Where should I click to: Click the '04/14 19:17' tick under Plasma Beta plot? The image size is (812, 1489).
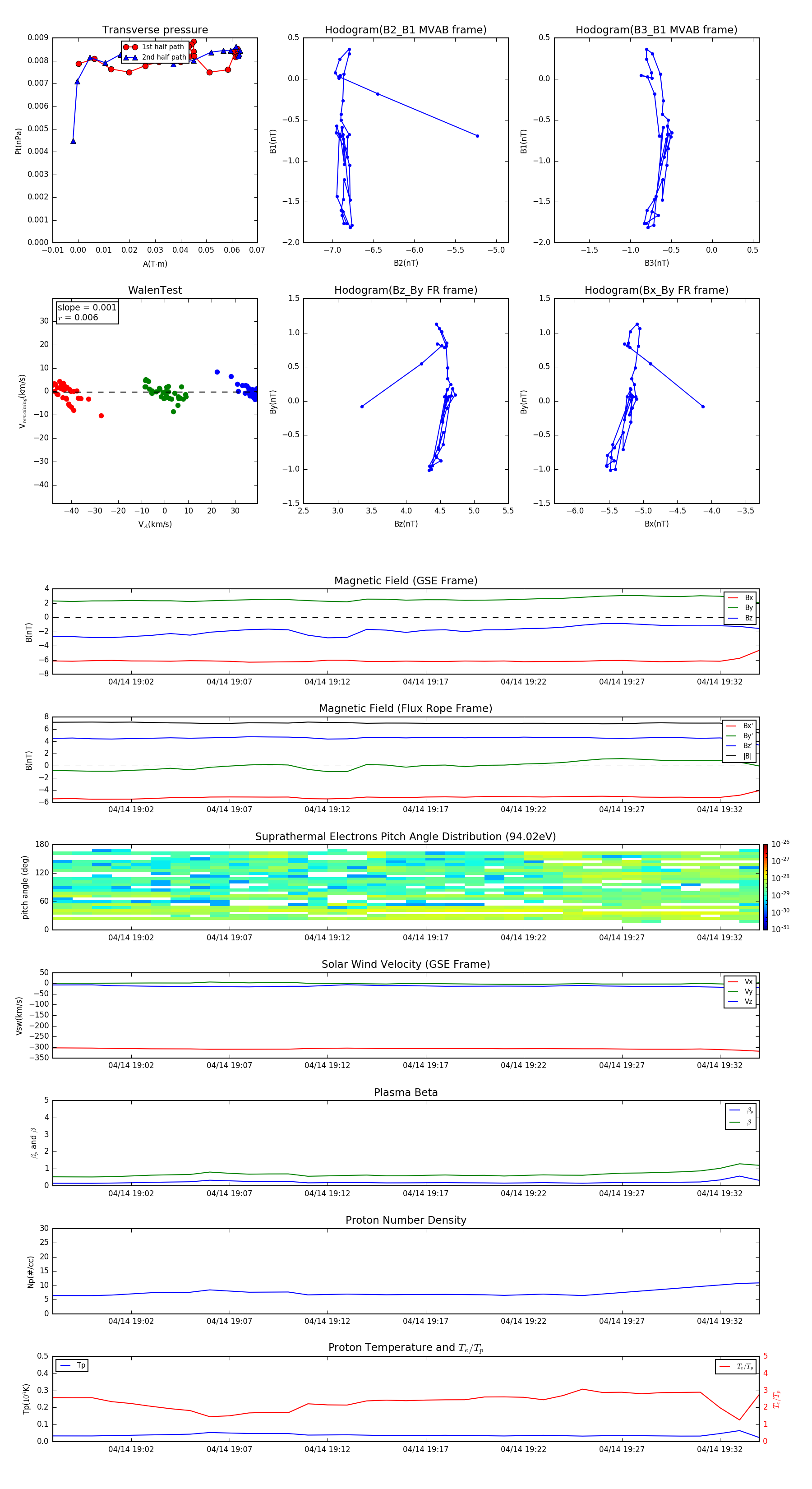pyautogui.click(x=425, y=1193)
